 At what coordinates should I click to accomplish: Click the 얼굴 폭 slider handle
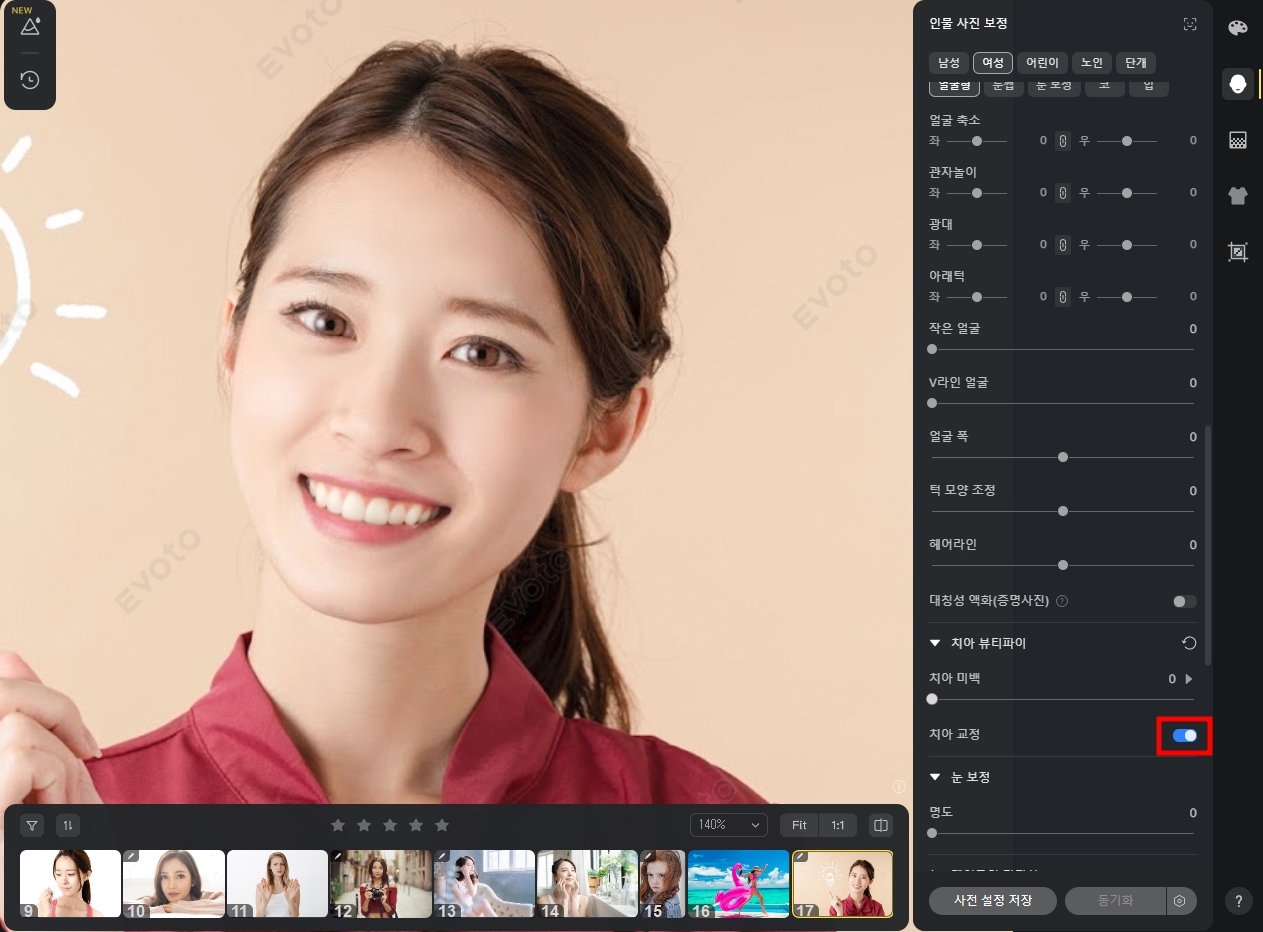coord(1063,457)
